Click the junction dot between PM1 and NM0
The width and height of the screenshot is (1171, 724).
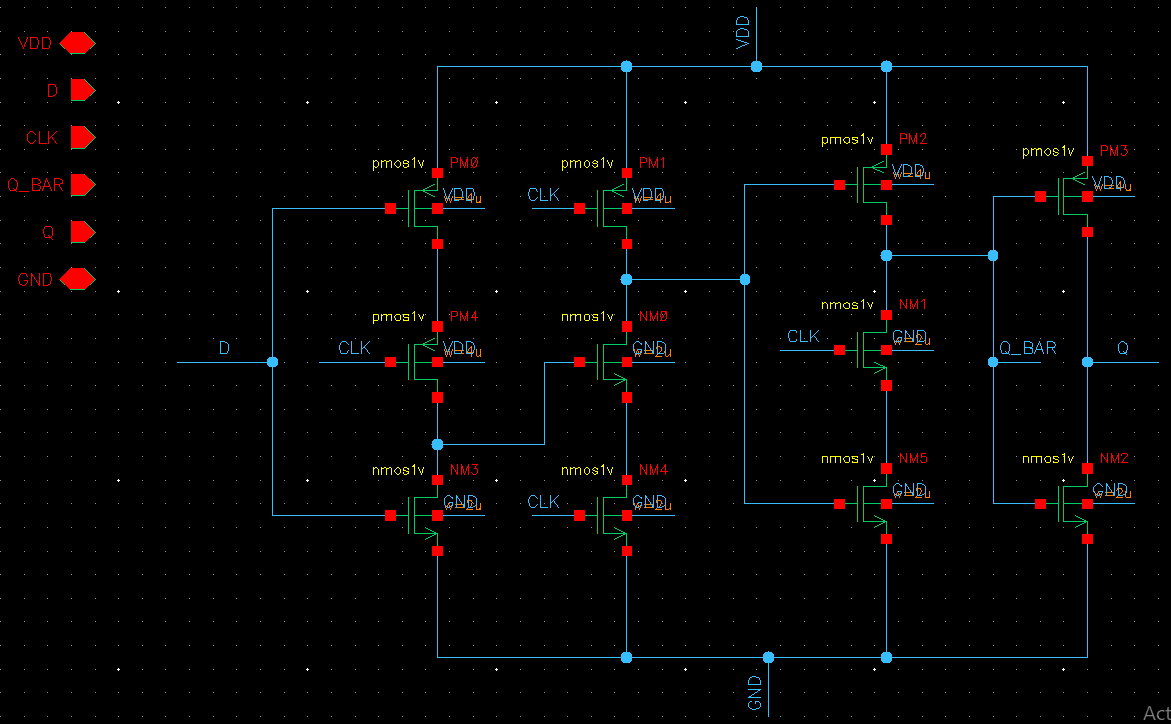627,279
